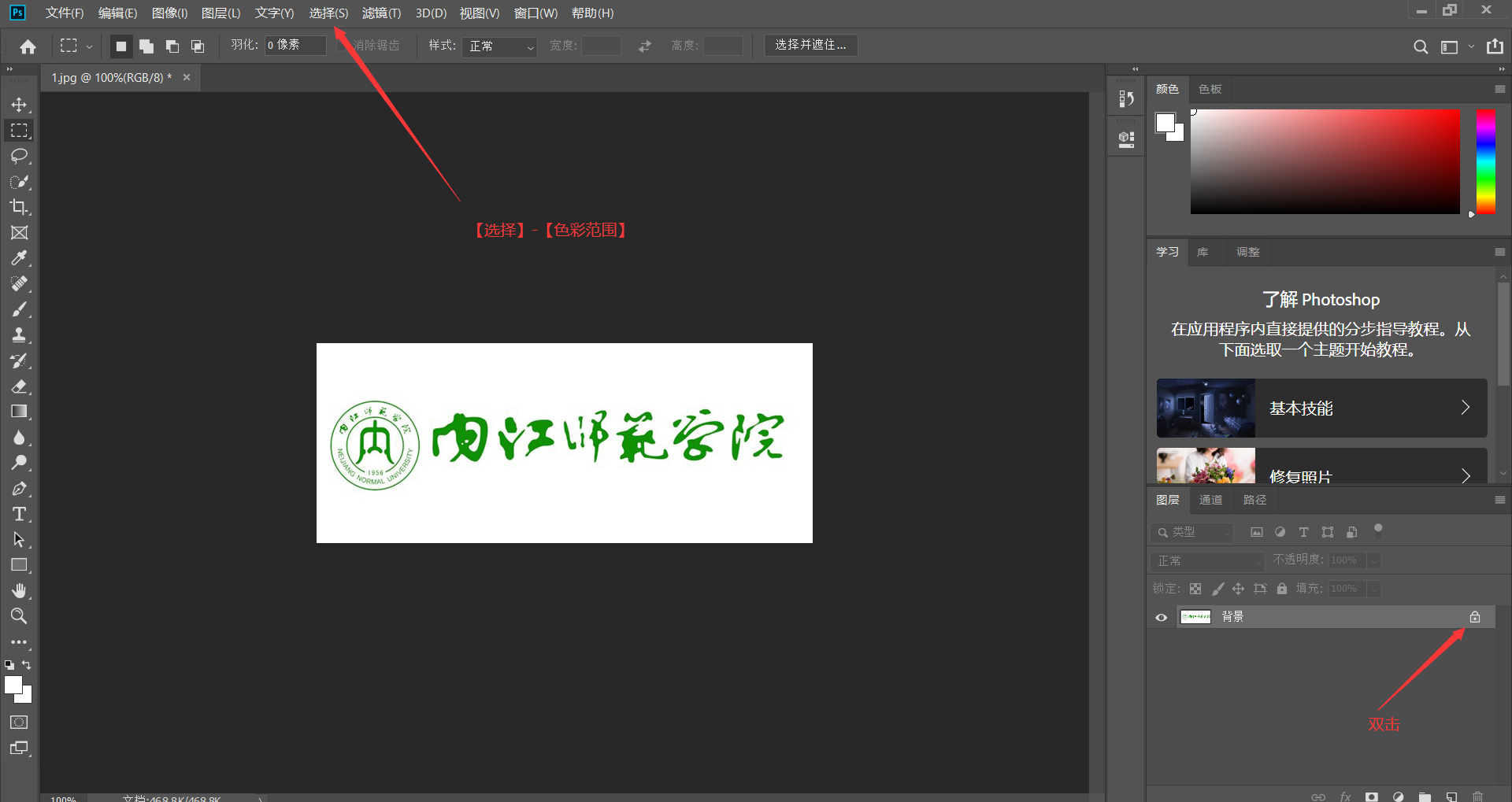Viewport: 1512px width, 802px height.
Task: Open the layer blend mode 正常 dropdown
Action: (1206, 561)
